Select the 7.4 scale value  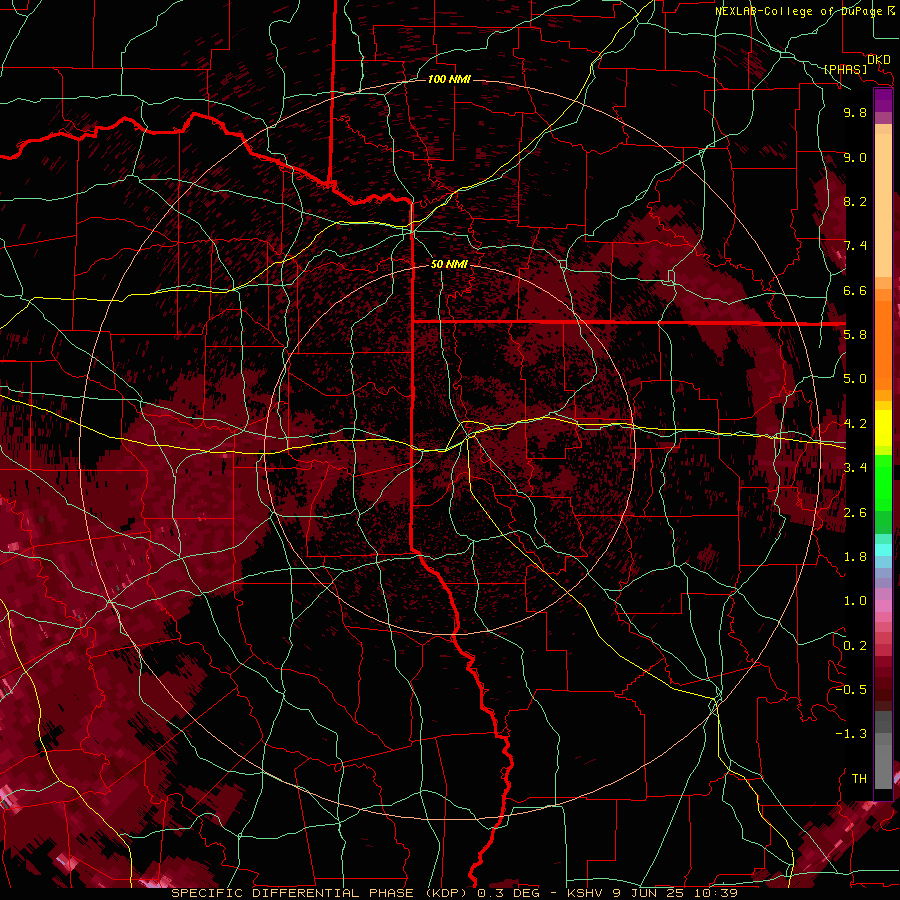[x=855, y=246]
